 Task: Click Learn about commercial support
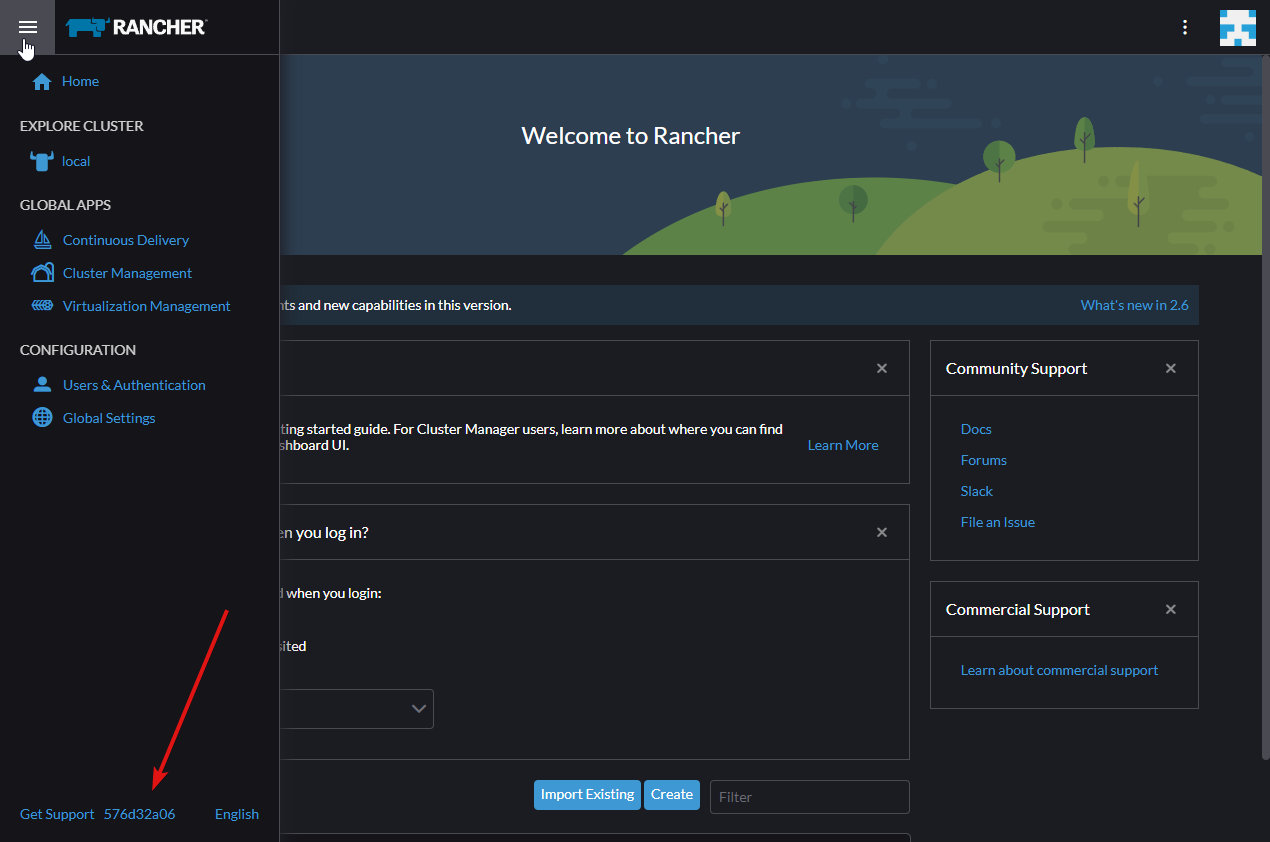tap(1059, 670)
